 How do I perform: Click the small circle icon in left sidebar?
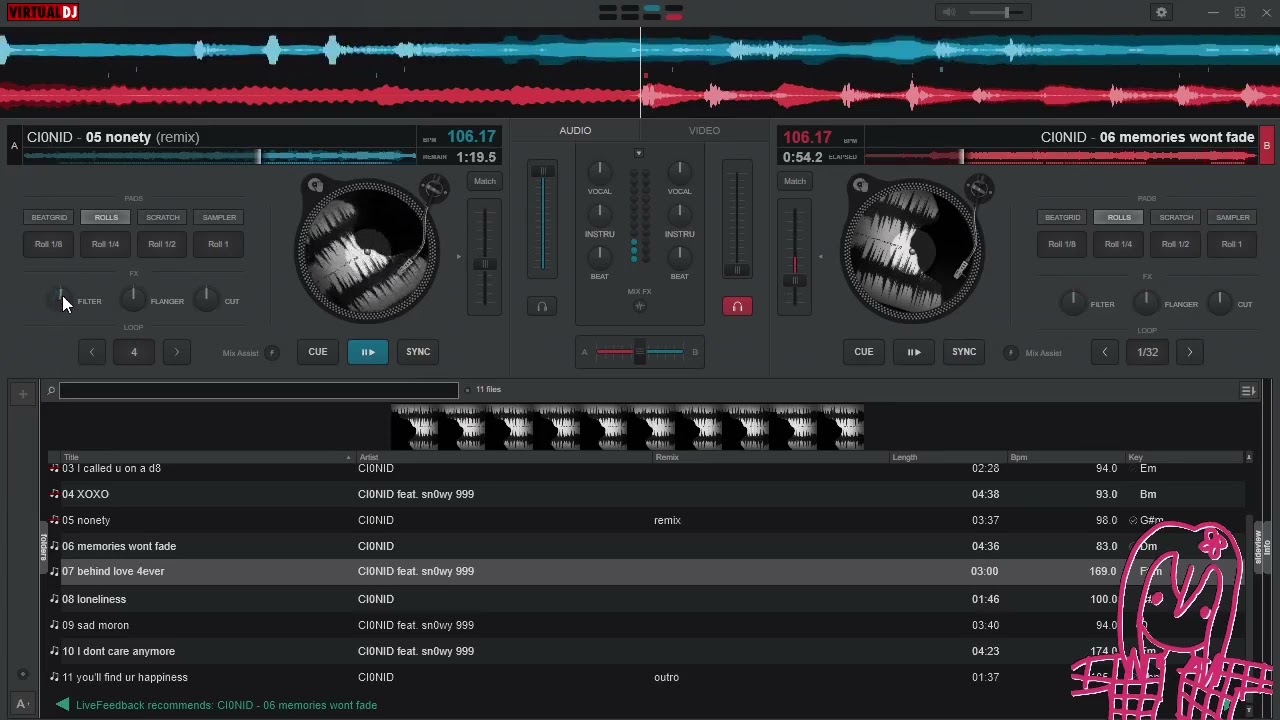coord(23,674)
